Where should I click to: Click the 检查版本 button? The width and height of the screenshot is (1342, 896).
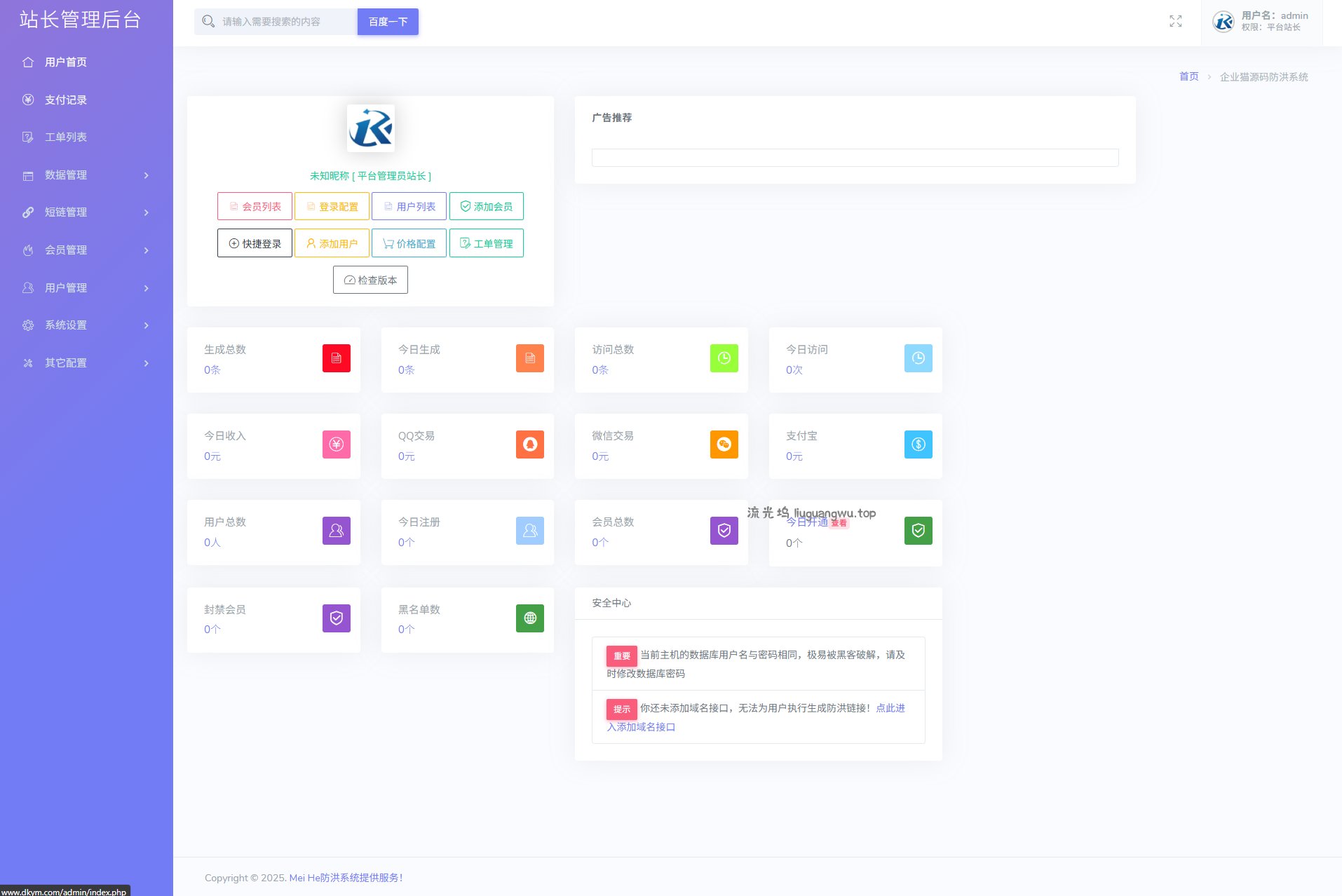click(x=370, y=280)
